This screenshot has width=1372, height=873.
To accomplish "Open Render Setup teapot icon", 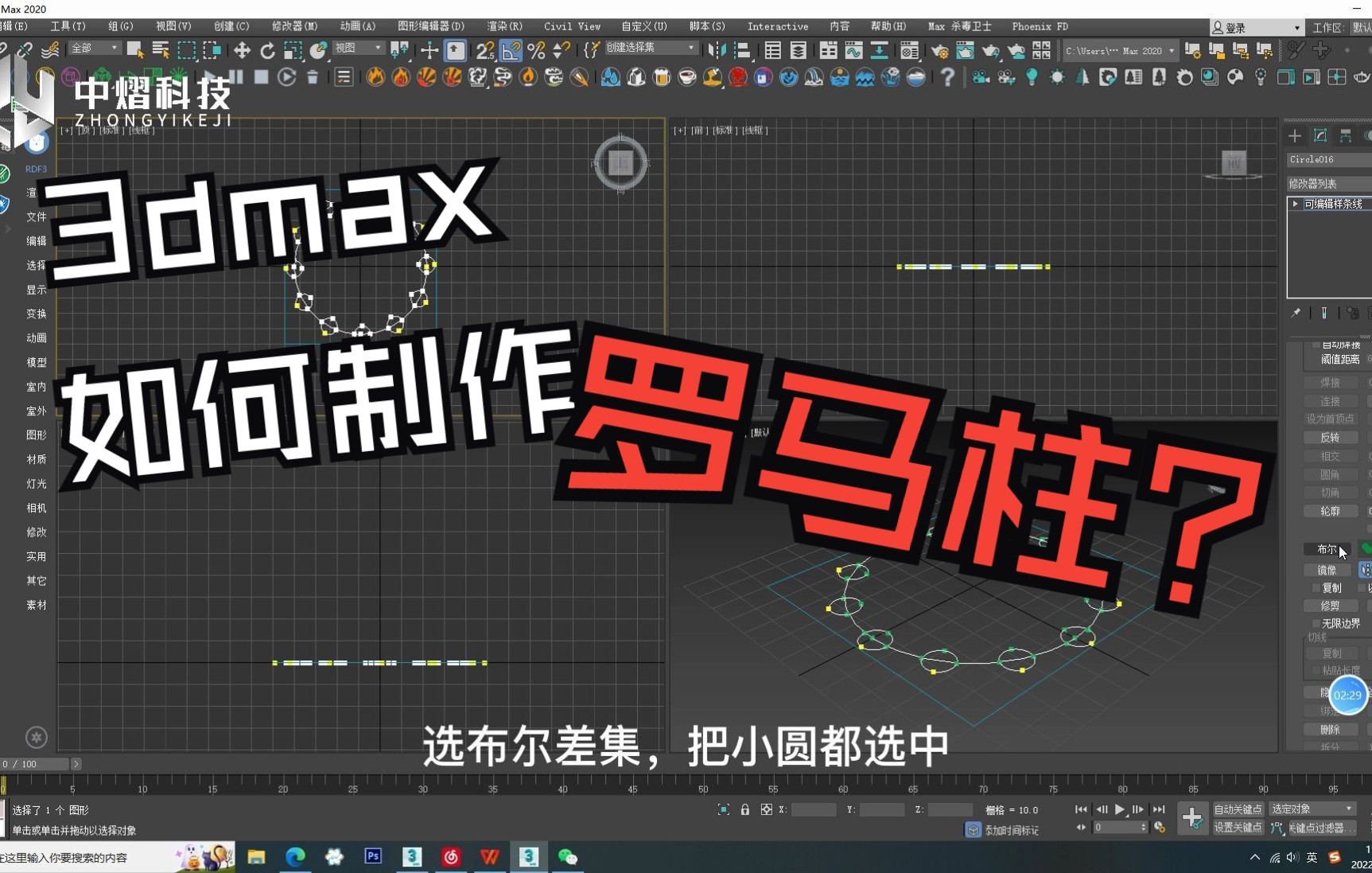I will 939,50.
